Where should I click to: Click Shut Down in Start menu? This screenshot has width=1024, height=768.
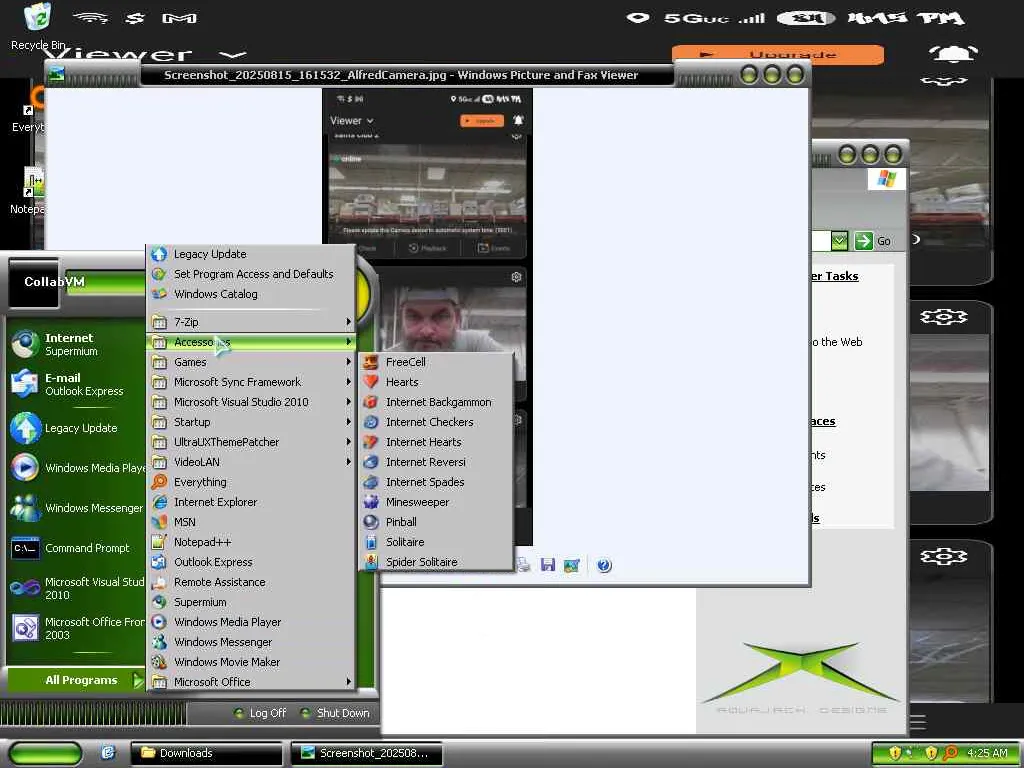[335, 713]
